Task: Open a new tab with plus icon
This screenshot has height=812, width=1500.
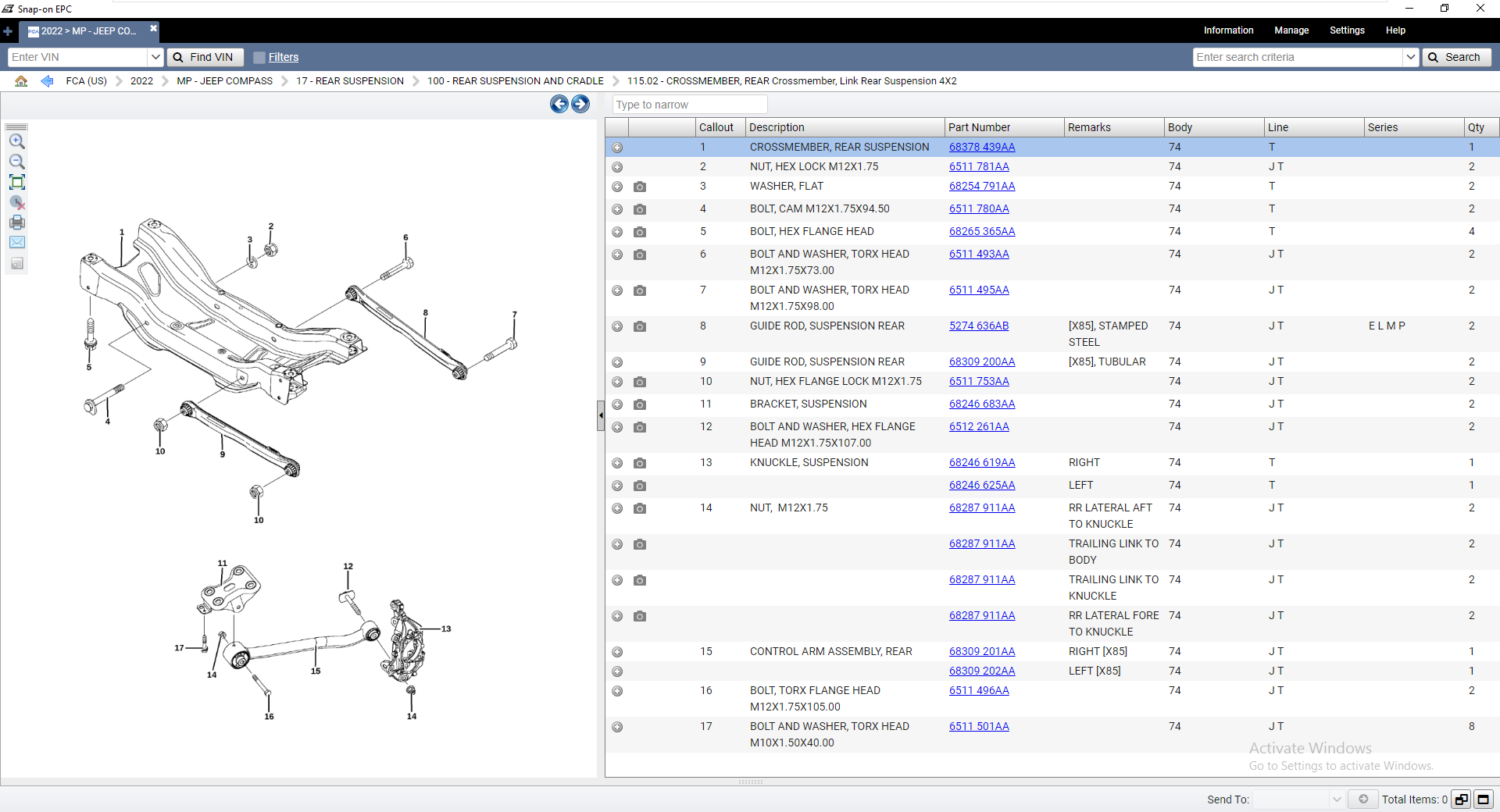Action: click(x=8, y=31)
